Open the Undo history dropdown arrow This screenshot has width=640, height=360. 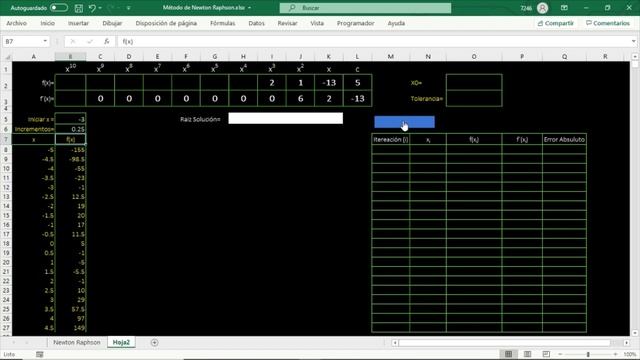[x=100, y=8]
